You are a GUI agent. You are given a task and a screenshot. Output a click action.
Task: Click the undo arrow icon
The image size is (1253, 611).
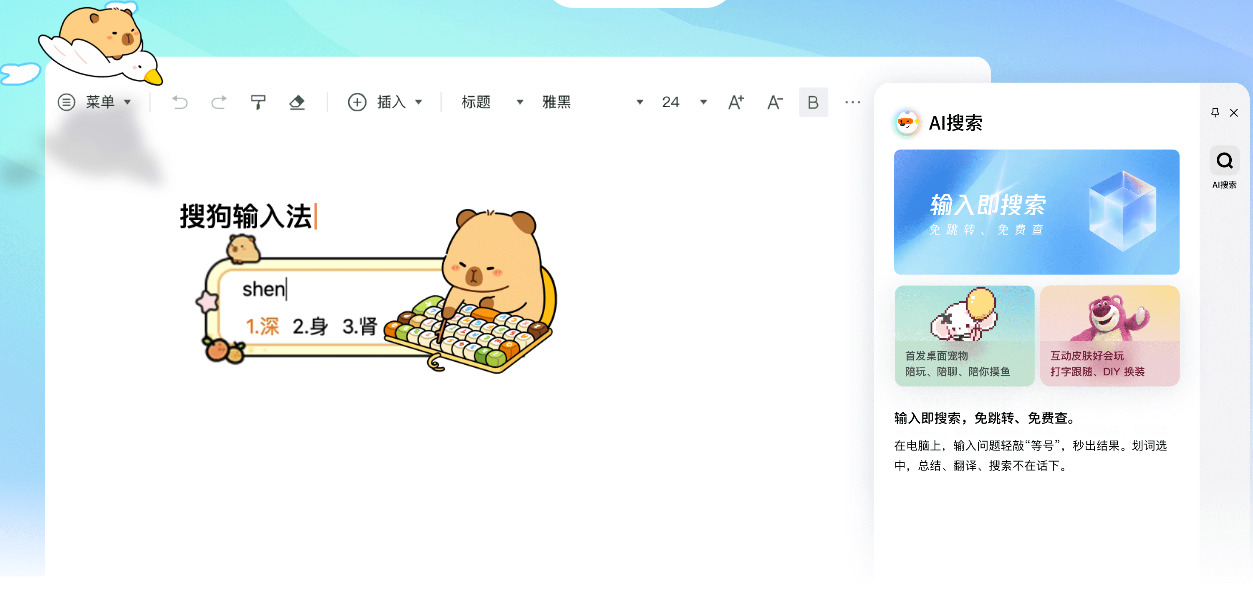point(180,102)
